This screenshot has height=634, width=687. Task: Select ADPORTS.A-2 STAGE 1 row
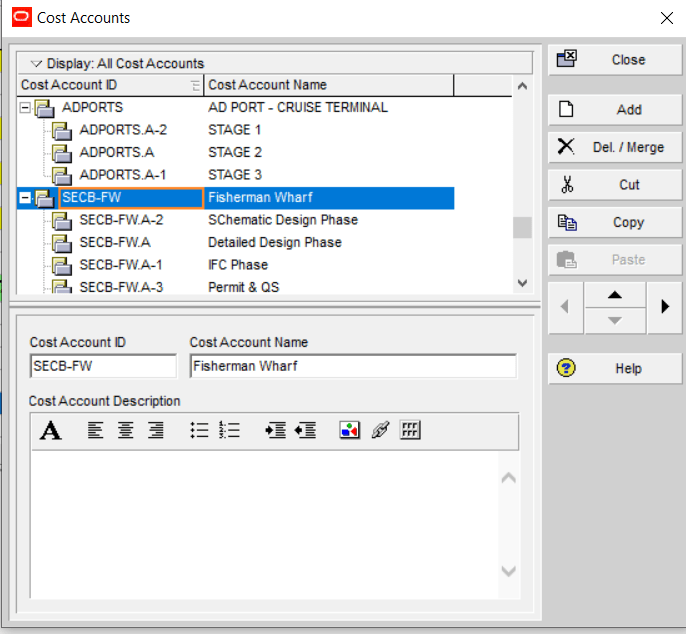[235, 130]
